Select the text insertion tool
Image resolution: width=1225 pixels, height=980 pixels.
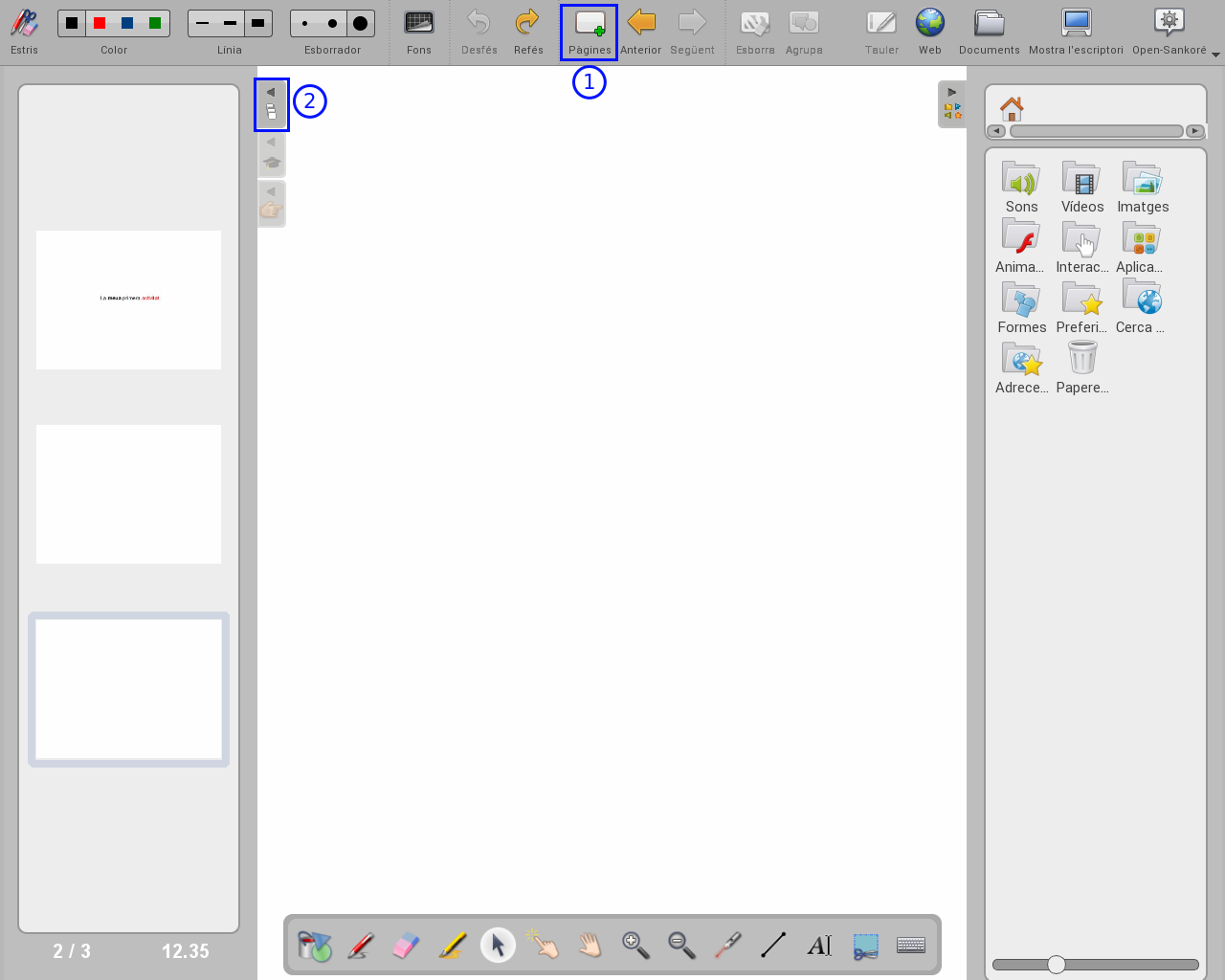(819, 946)
